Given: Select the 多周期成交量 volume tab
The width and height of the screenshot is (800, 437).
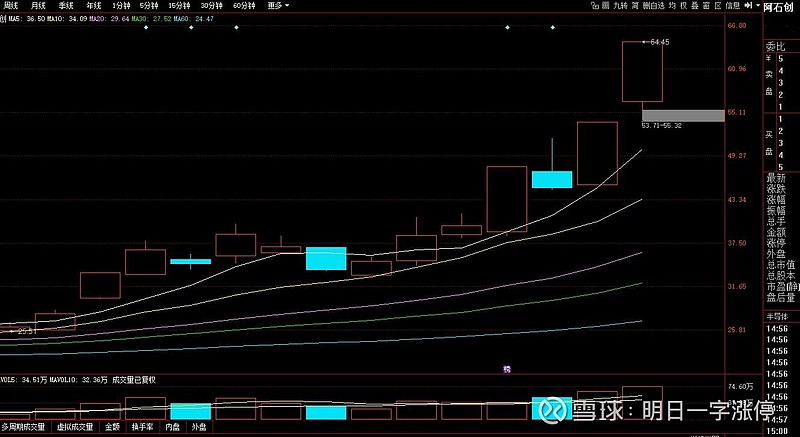Looking at the screenshot, I should pyautogui.click(x=23, y=427).
